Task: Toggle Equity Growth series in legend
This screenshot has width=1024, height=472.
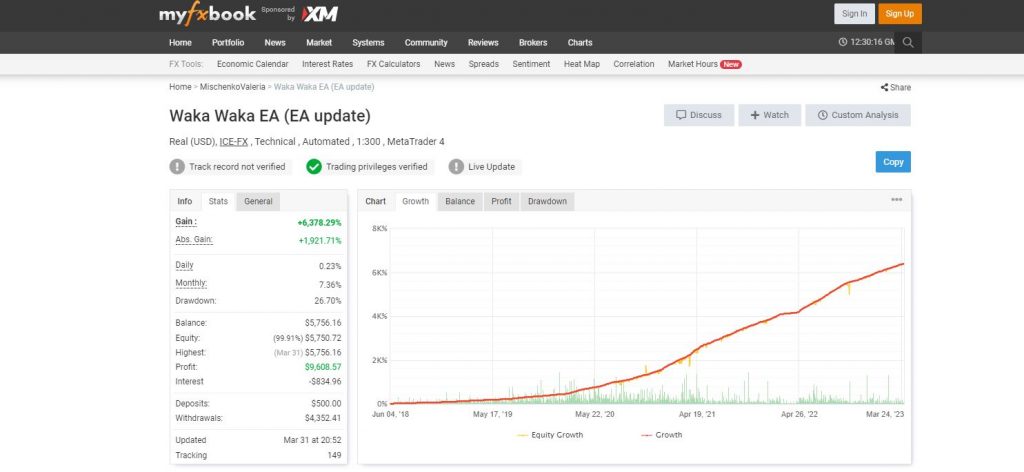Action: pos(550,435)
